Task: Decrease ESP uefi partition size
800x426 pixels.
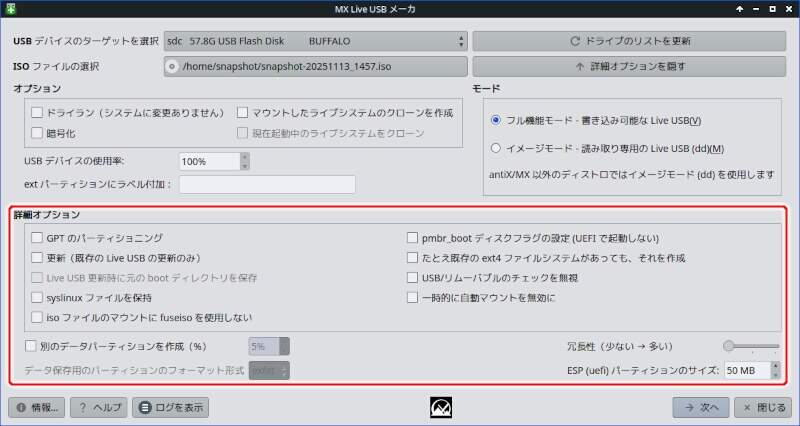Action: 776,375
